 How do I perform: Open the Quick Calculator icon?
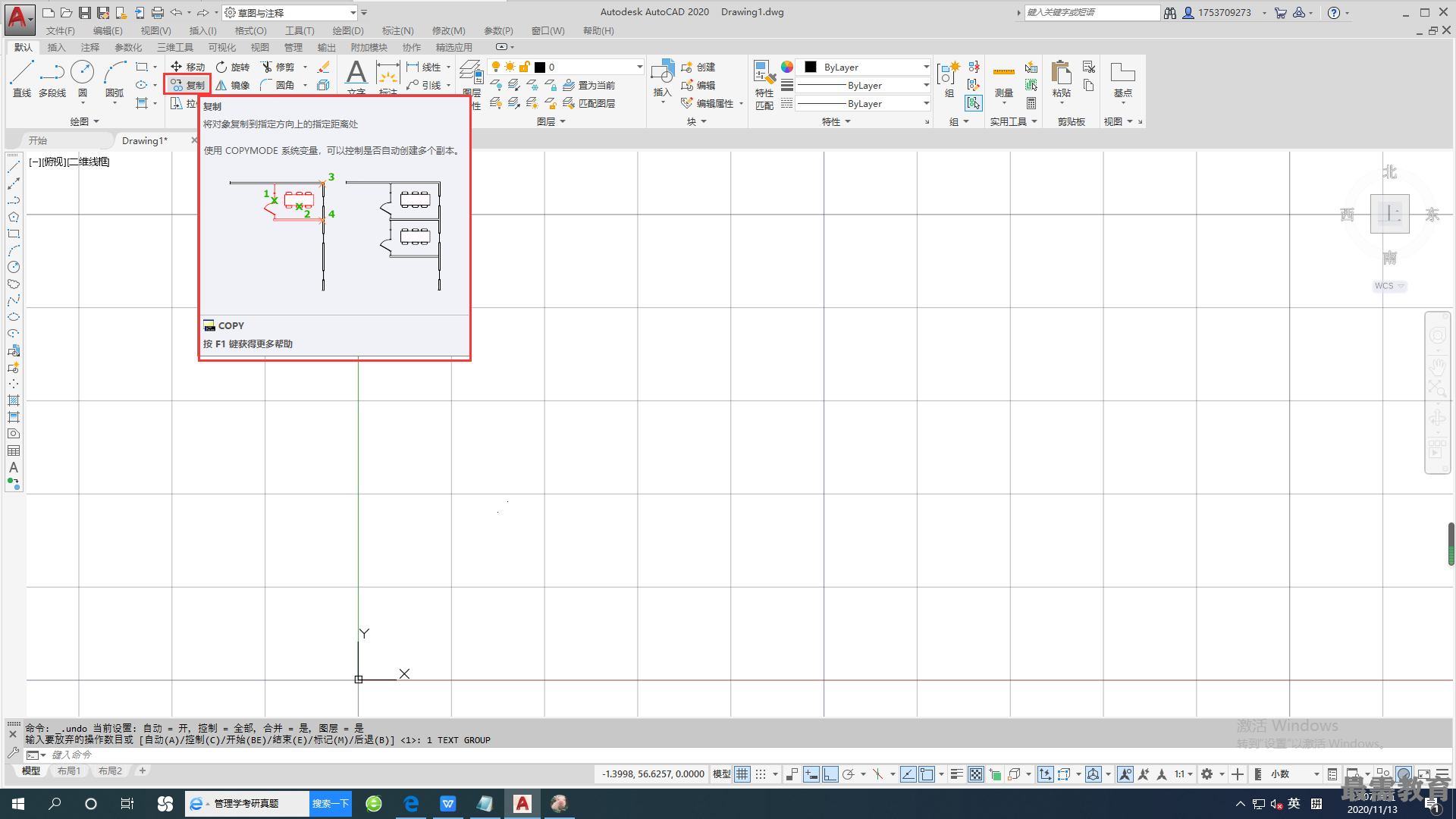tap(1031, 103)
